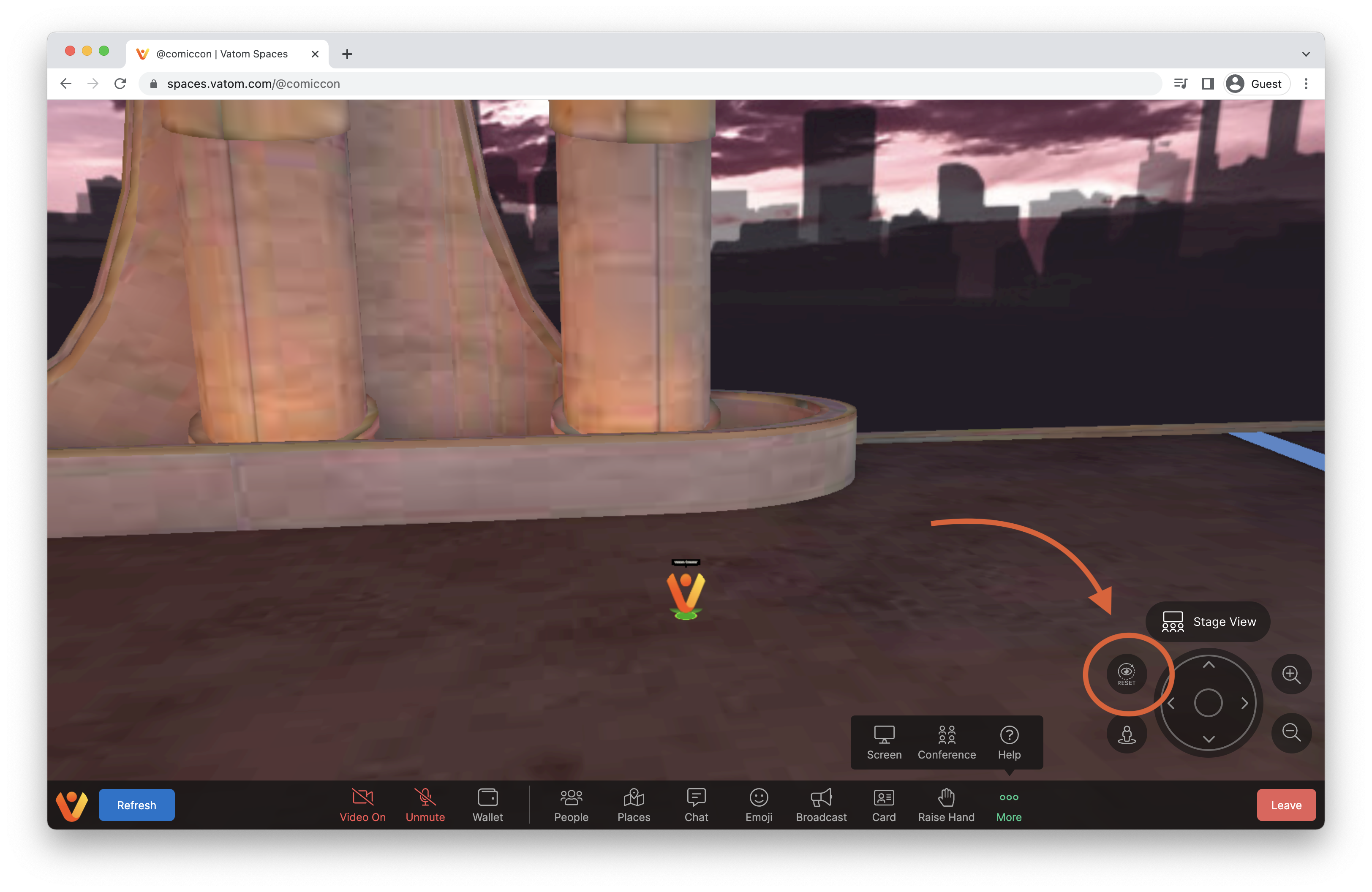Open the Chat panel

point(696,805)
